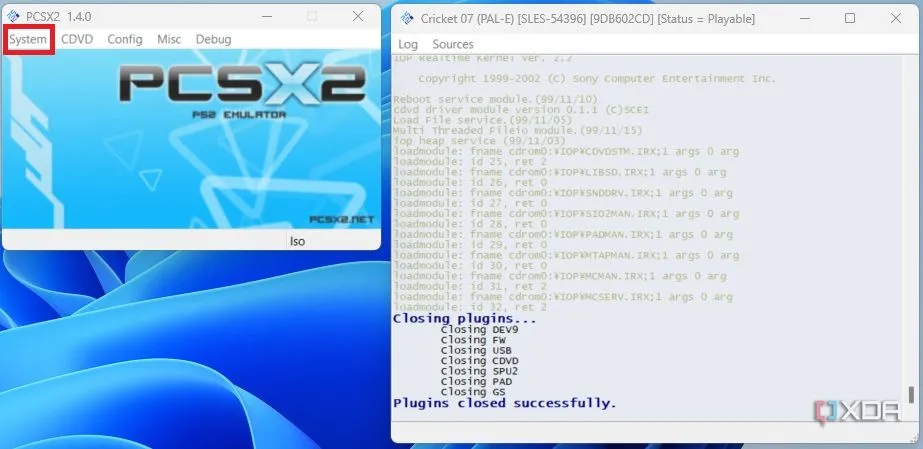Maximize the Cricket 07 console window
The width and height of the screenshot is (923, 449).
[x=850, y=19]
